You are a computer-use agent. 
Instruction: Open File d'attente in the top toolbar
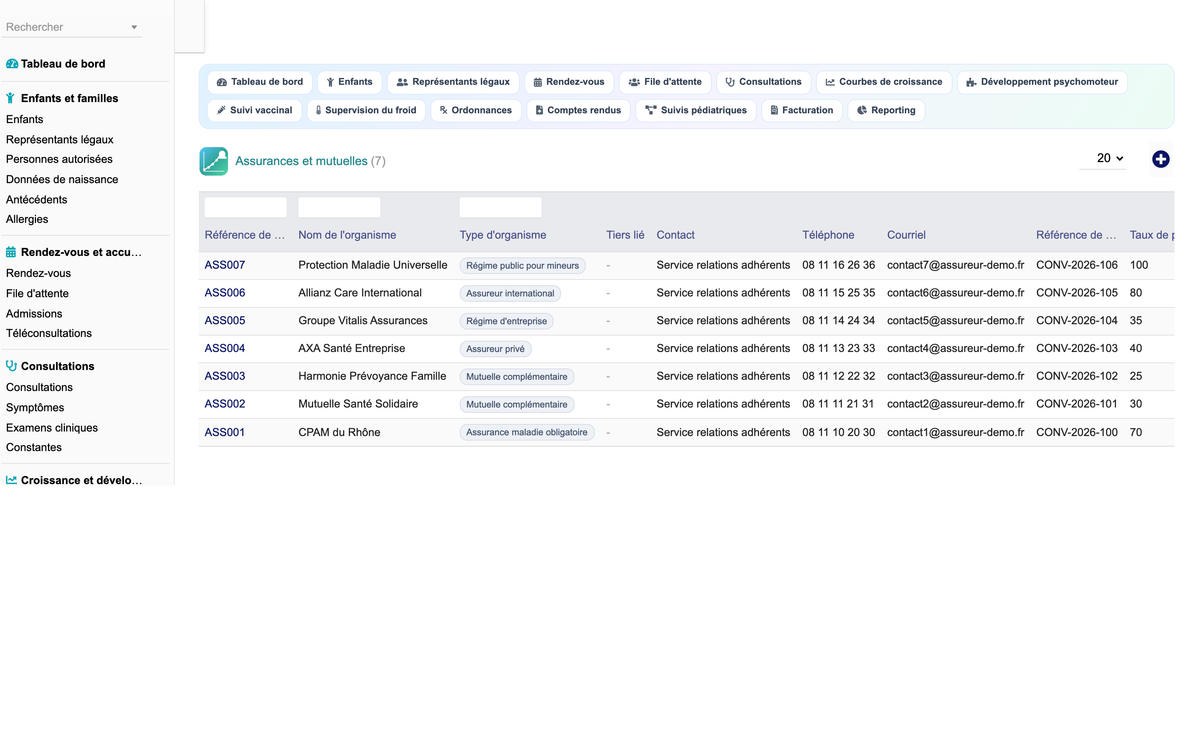[666, 82]
